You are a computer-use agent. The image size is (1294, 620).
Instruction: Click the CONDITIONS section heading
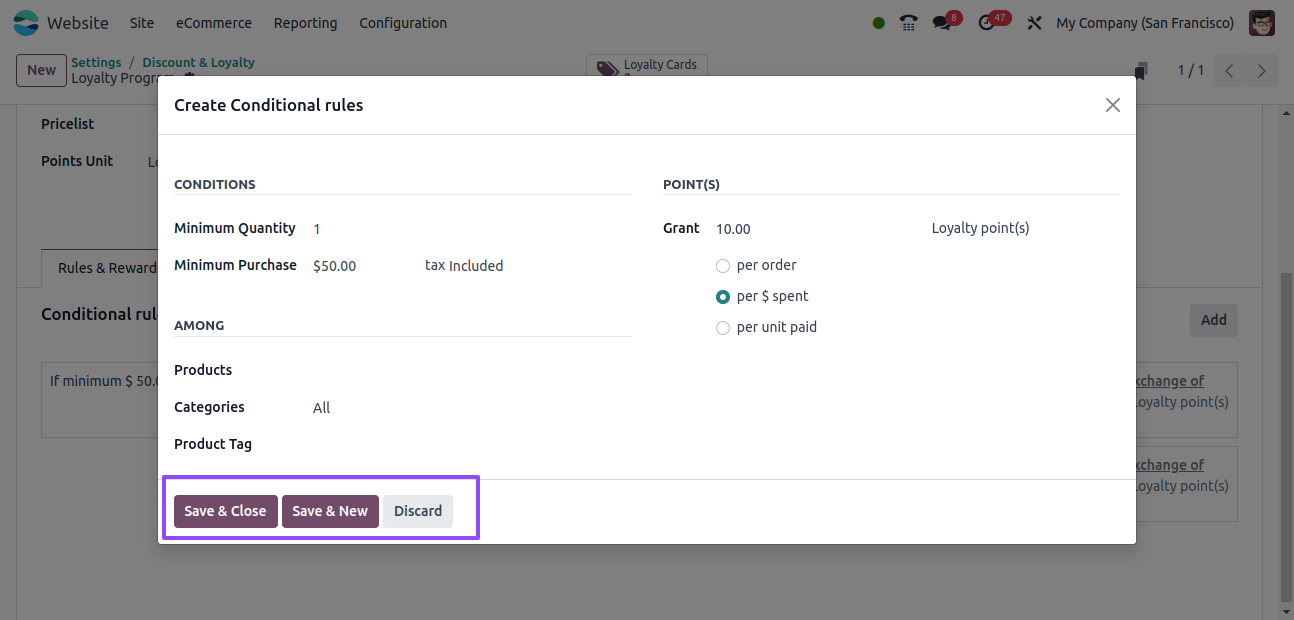click(215, 184)
